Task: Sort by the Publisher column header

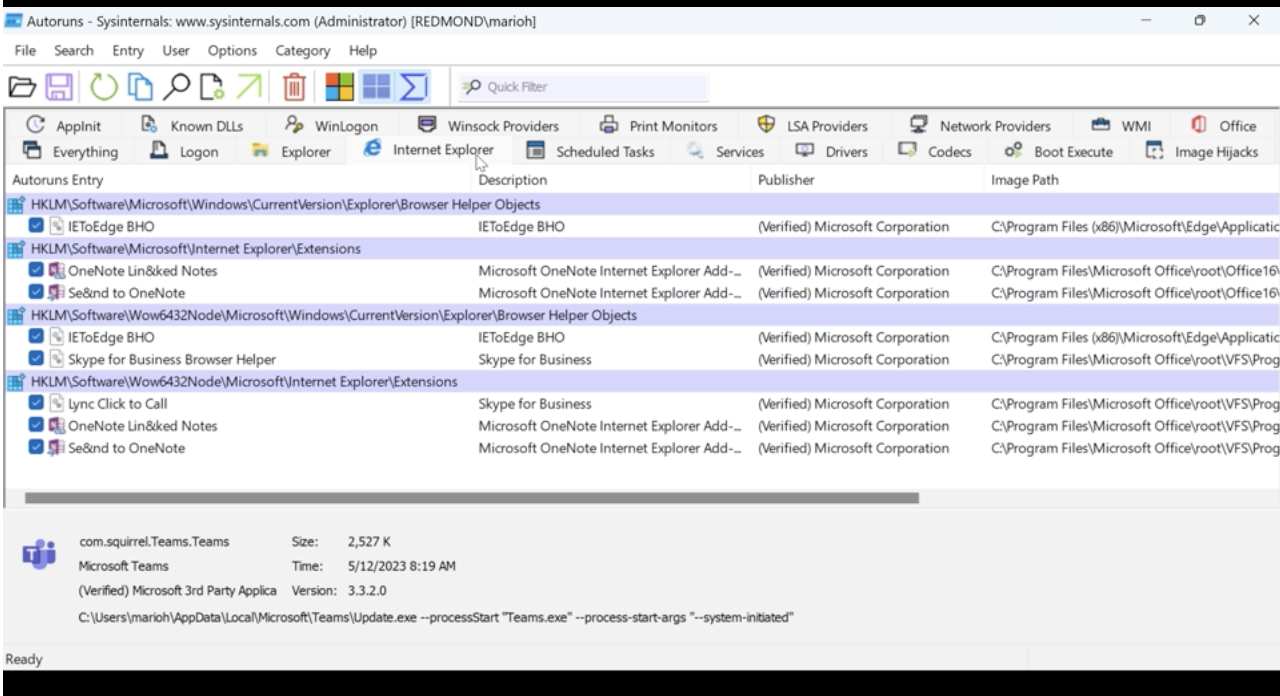Action: pyautogui.click(x=866, y=180)
